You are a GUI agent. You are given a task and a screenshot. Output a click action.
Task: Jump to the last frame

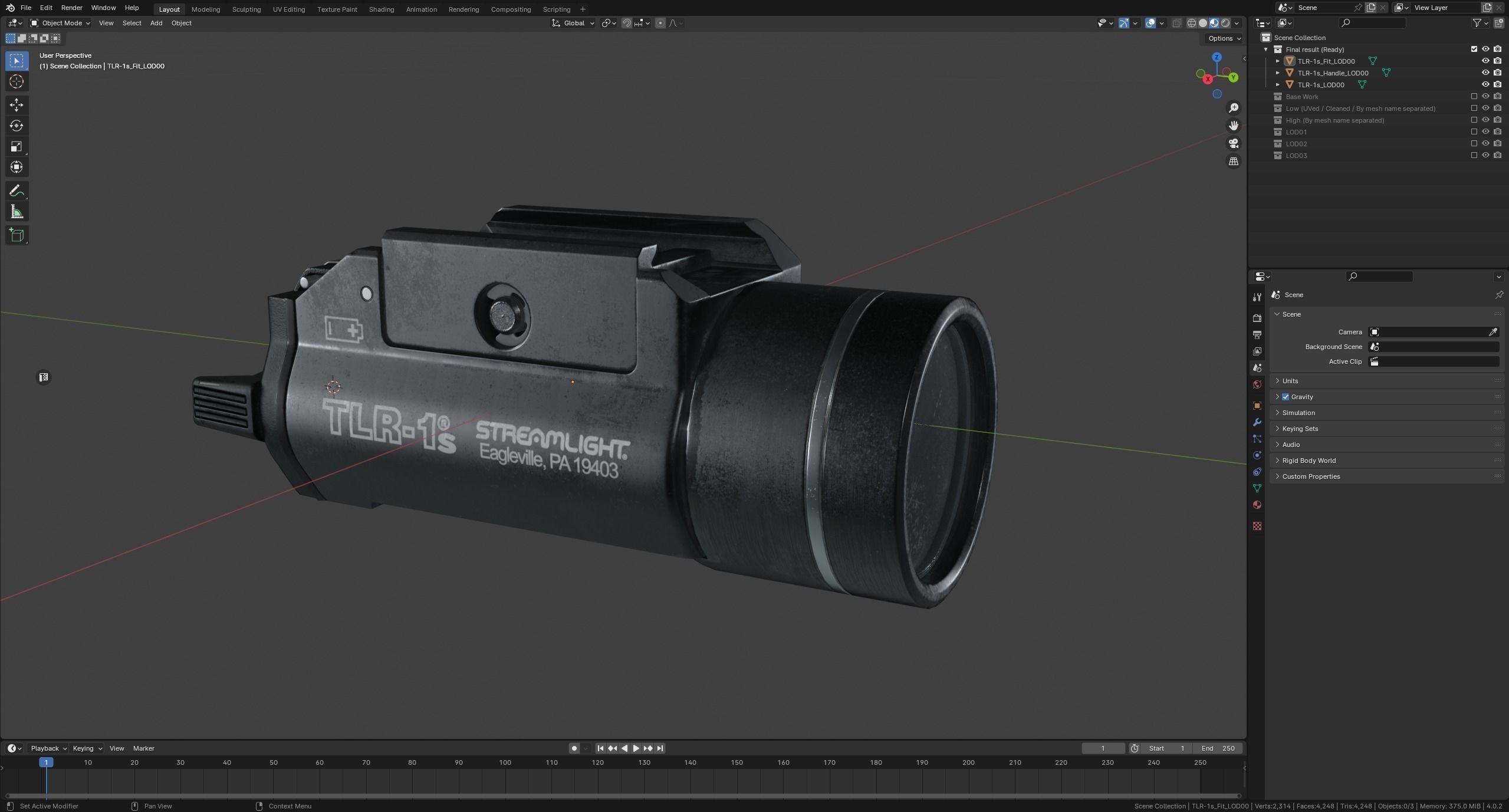click(x=660, y=748)
